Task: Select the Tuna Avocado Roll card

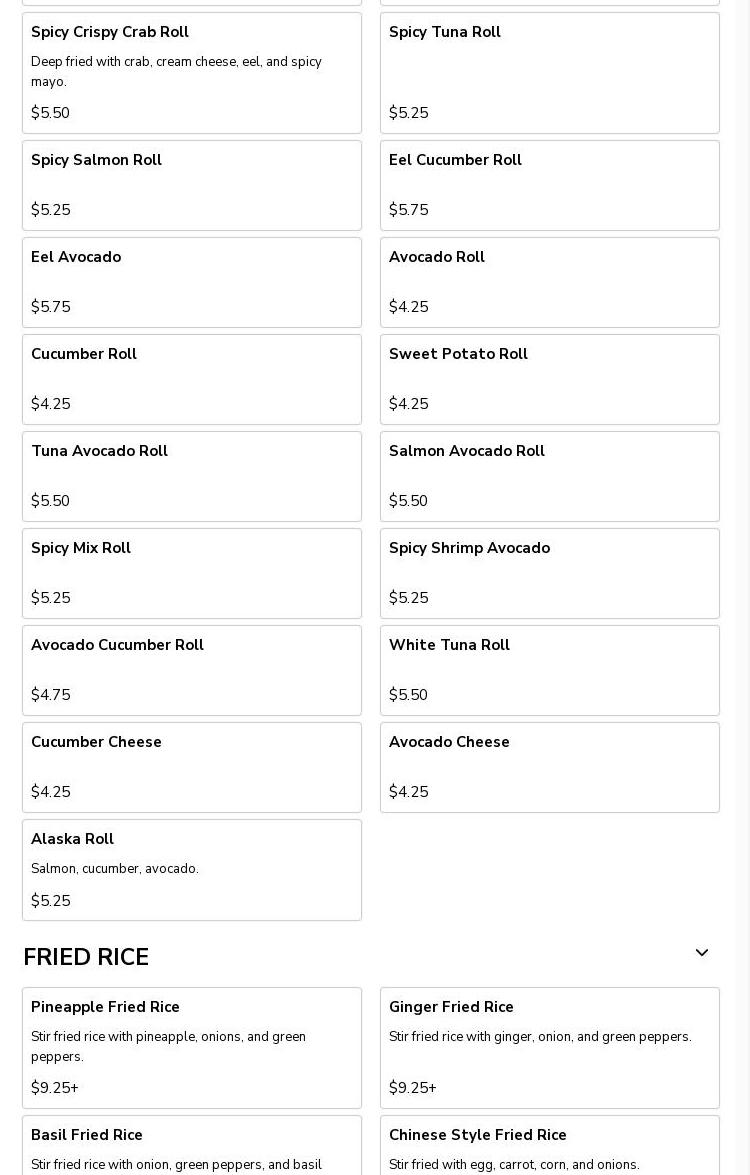Action: (x=192, y=476)
